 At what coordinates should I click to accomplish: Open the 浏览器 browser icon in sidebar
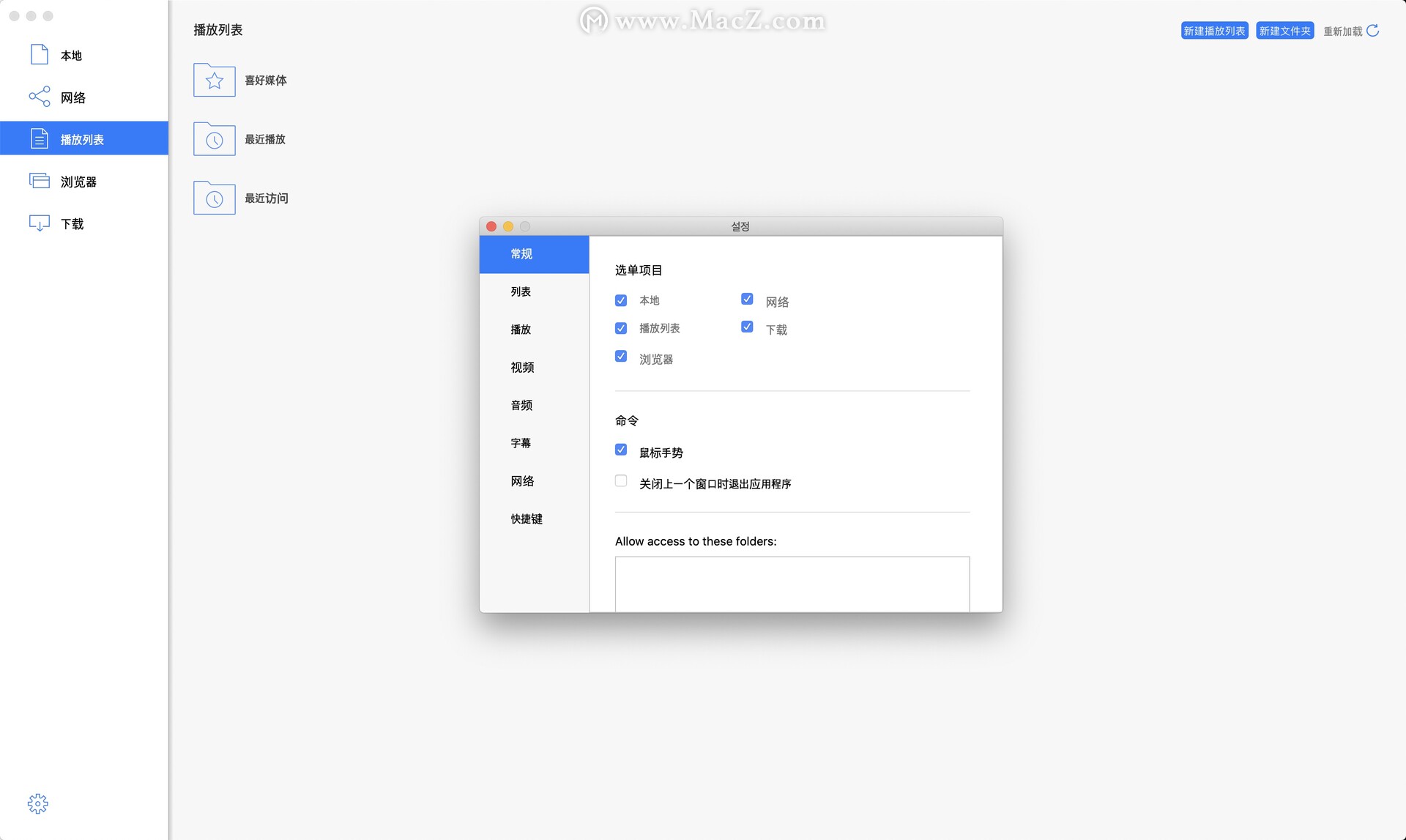click(40, 181)
